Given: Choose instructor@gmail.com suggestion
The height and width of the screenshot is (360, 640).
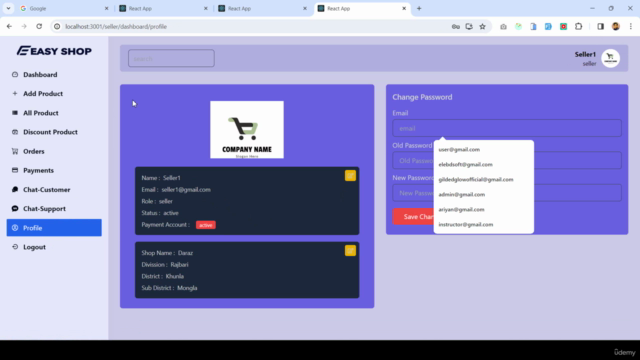Looking at the screenshot, I should (x=484, y=224).
